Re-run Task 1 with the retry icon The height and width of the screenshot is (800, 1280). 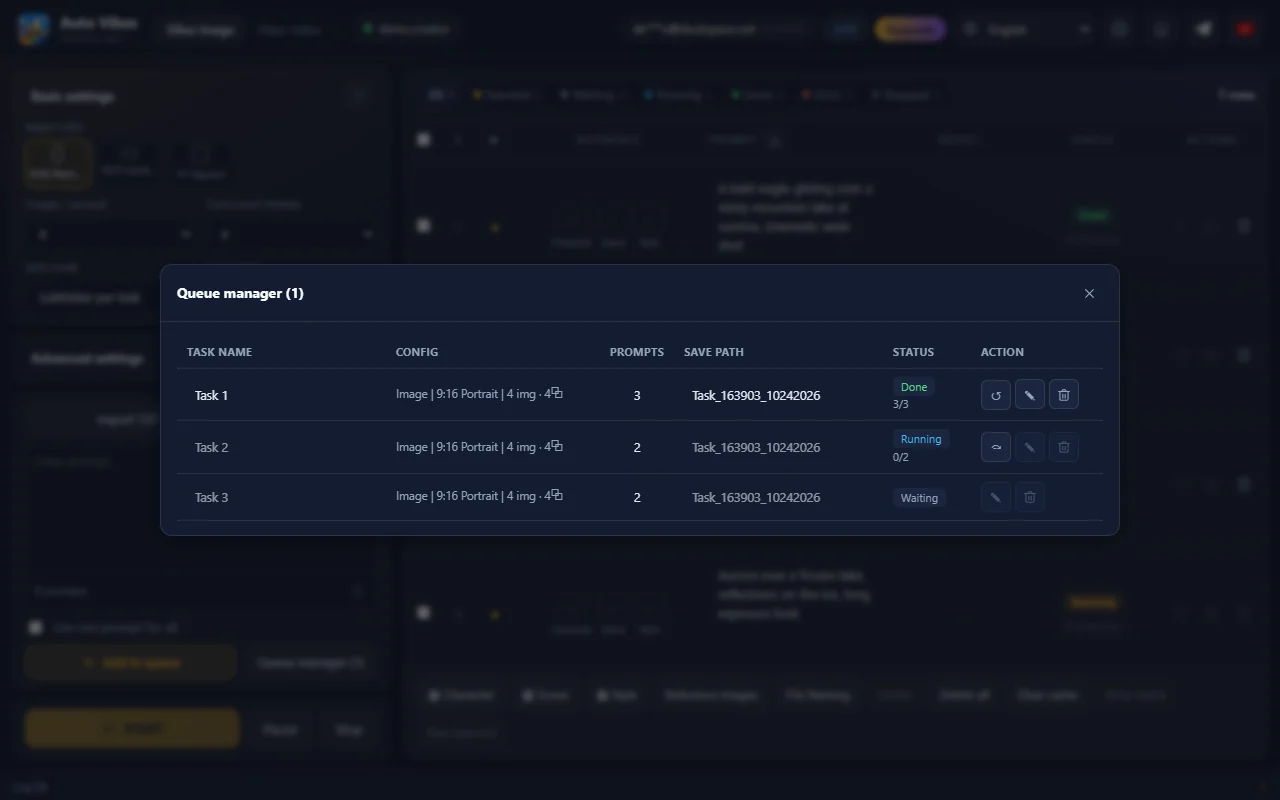(996, 395)
